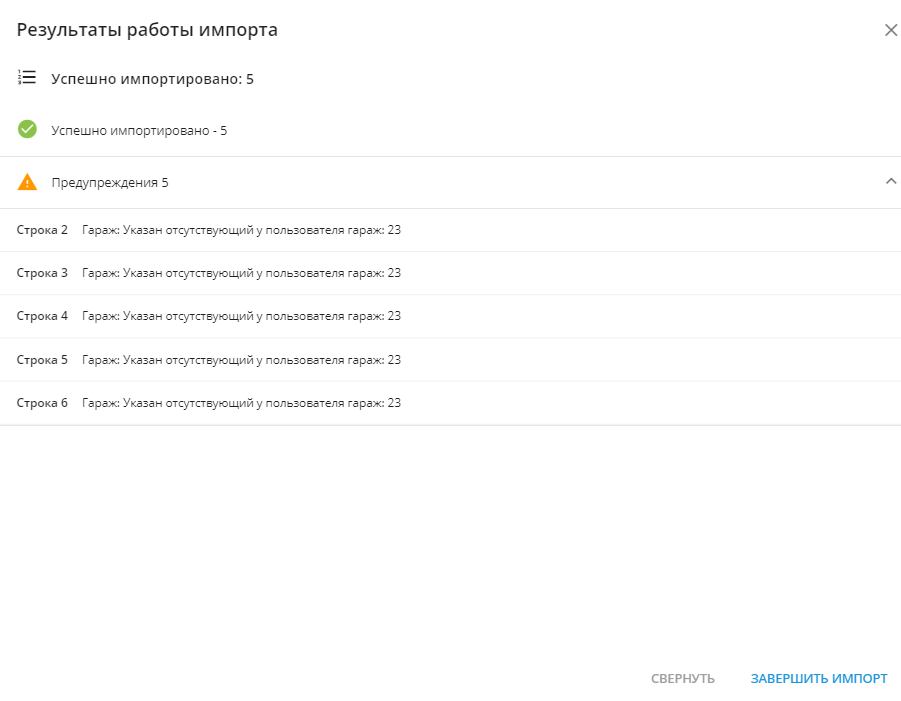Select the Строка 3 row label
This screenshot has width=901, height=701.
coord(42,273)
